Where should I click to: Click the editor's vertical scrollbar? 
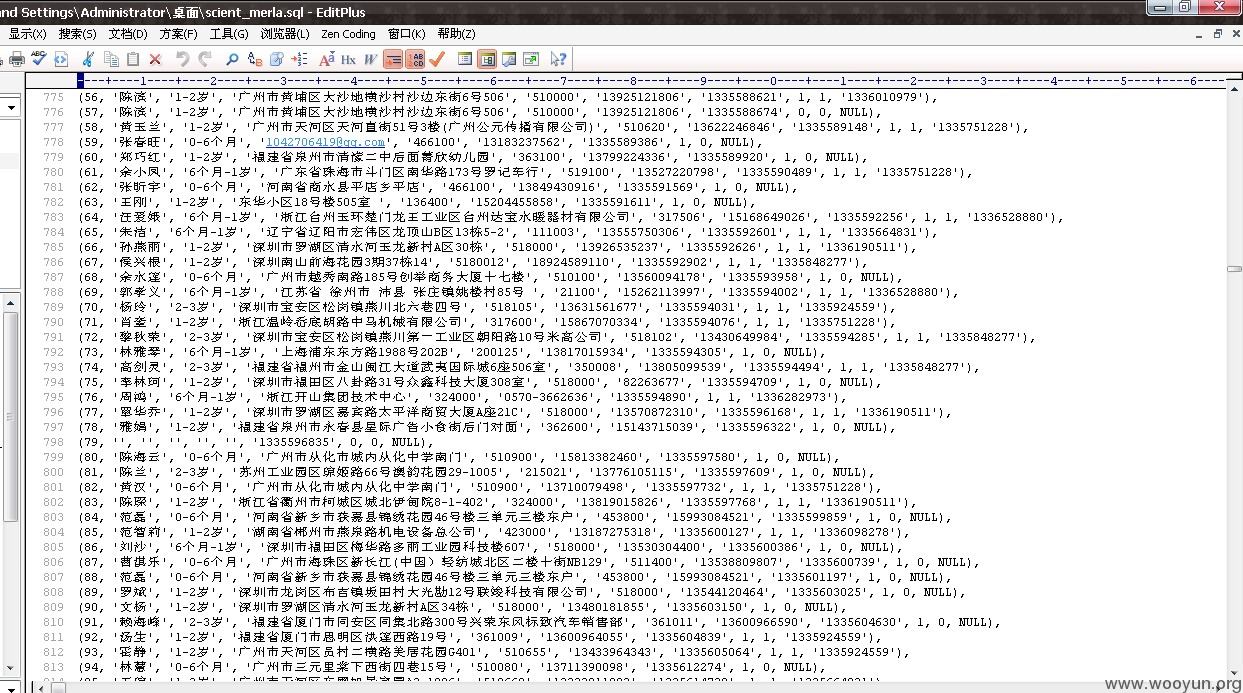click(1234, 380)
